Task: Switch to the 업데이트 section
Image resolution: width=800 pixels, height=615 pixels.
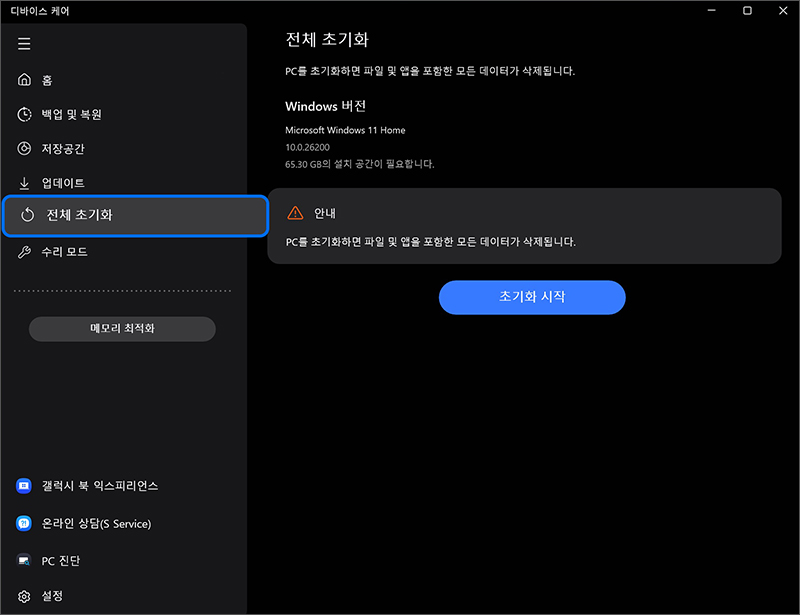Action: (65, 183)
